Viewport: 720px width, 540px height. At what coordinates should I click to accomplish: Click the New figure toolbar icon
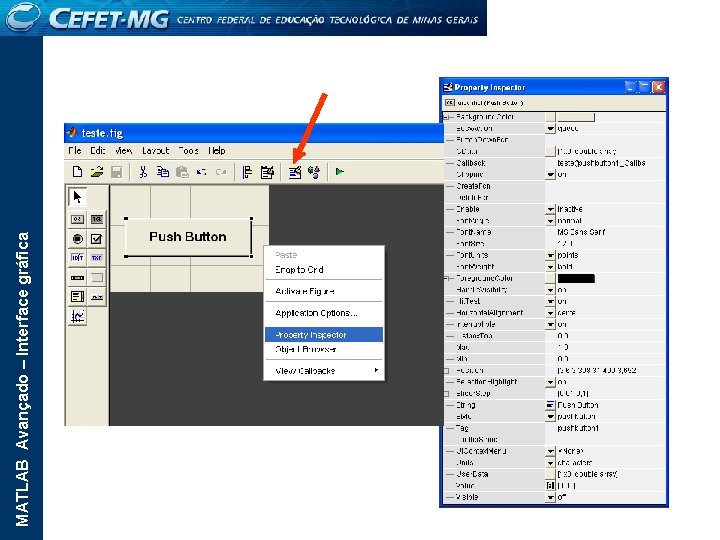pyautogui.click(x=77, y=172)
